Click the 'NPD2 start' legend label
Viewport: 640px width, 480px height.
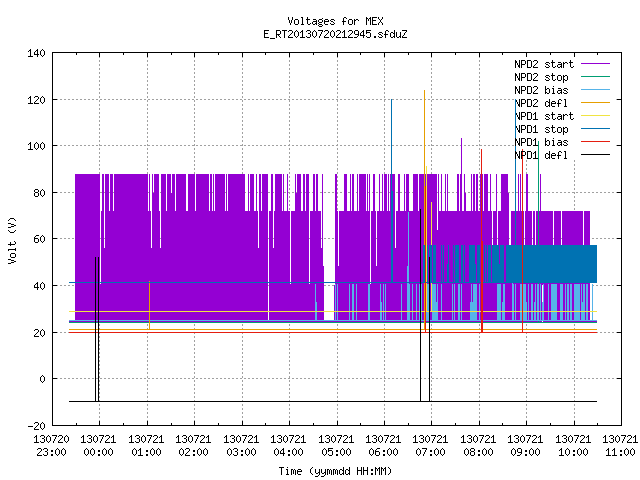tap(544, 64)
